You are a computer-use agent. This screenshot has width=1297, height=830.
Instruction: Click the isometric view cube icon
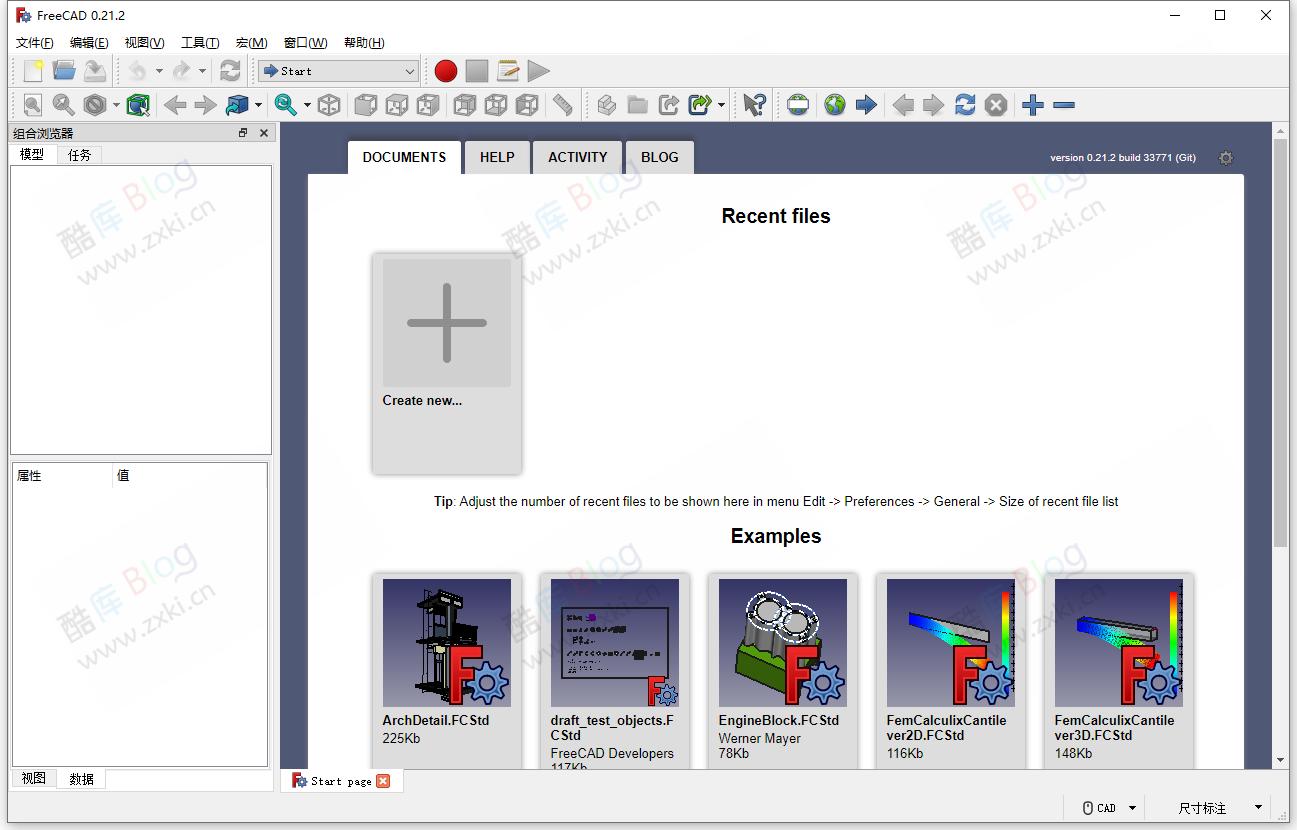[x=329, y=105]
